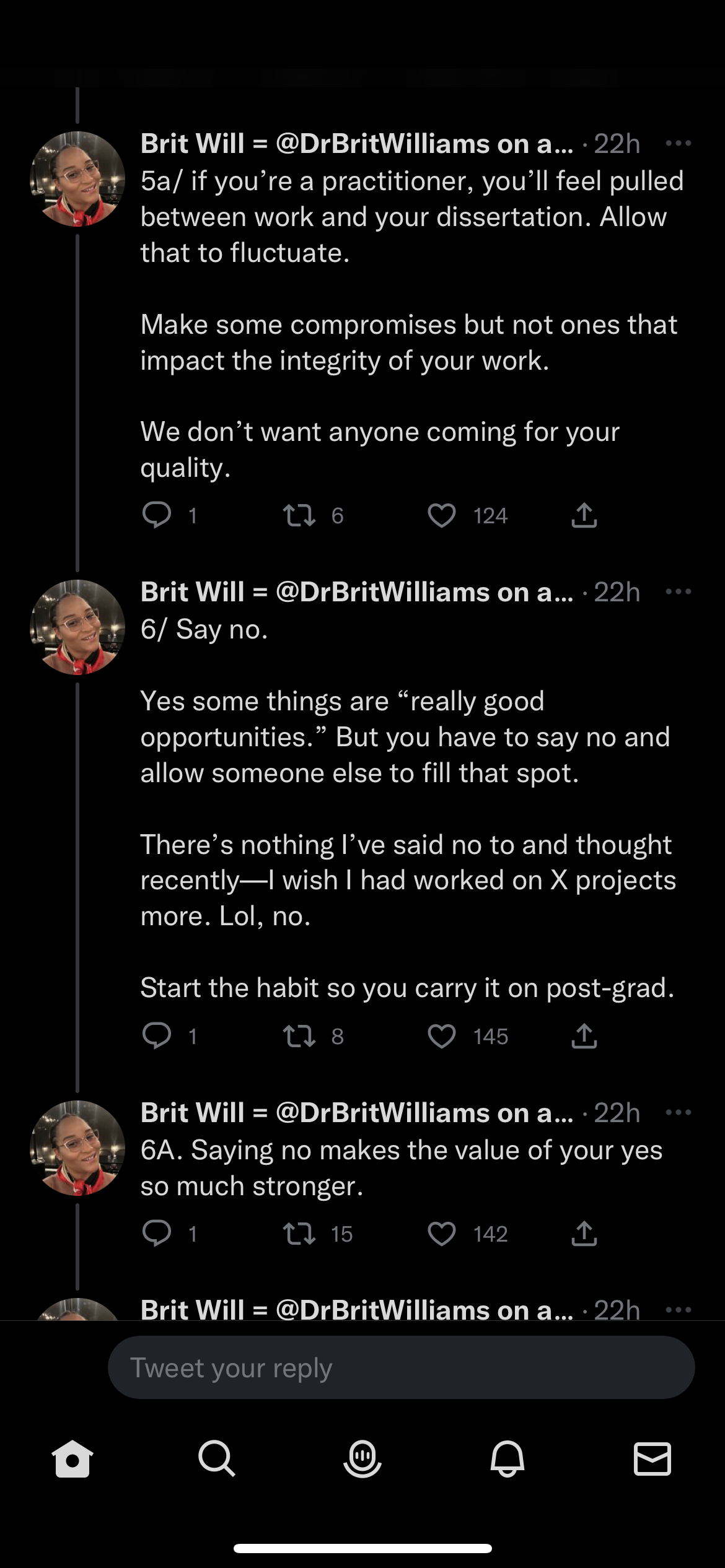Open more options on "6/ Say no." tweet
This screenshot has height=1568, width=725.
point(678,592)
